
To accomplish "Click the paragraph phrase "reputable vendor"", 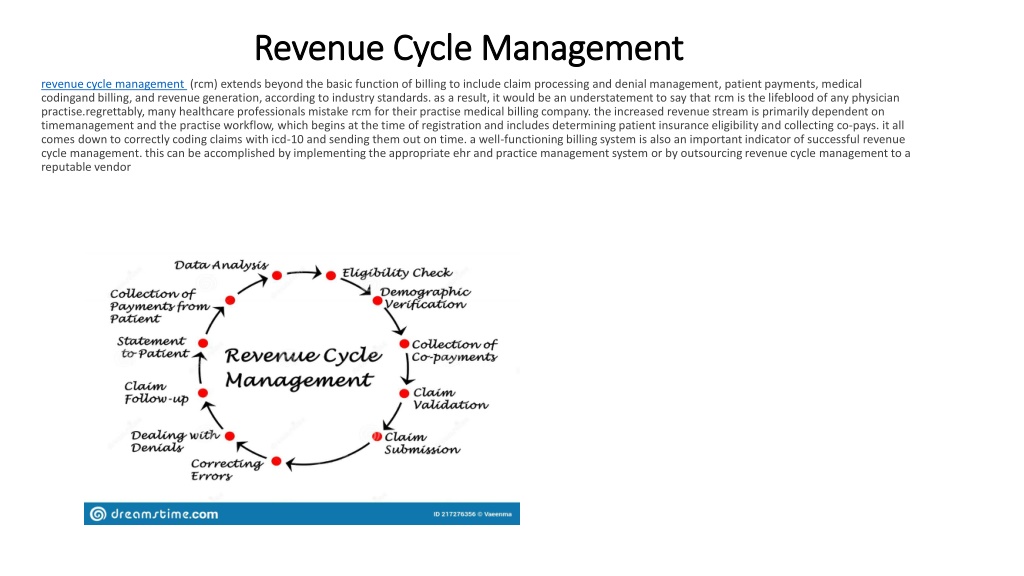I will pos(86,167).
